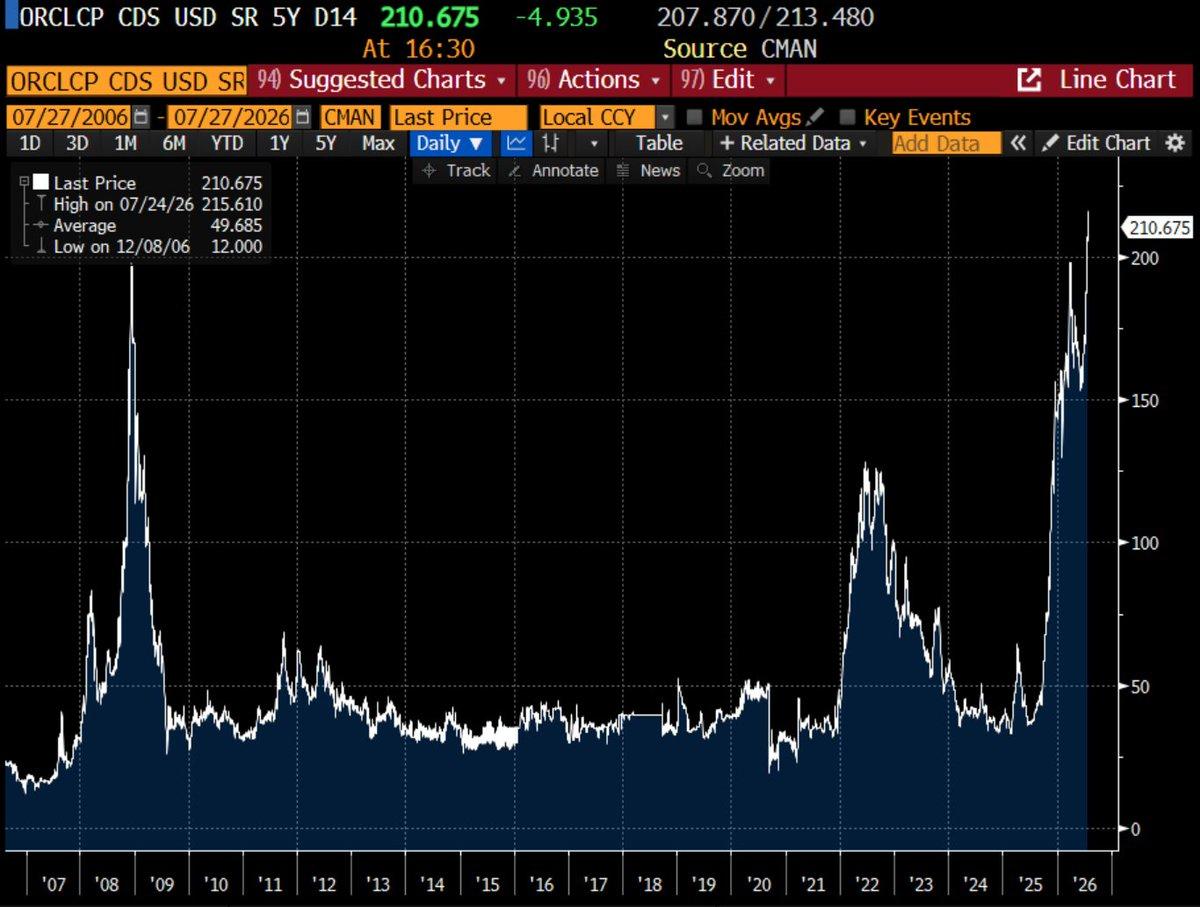Image resolution: width=1200 pixels, height=907 pixels.
Task: Open the Actions menu
Action: (594, 80)
